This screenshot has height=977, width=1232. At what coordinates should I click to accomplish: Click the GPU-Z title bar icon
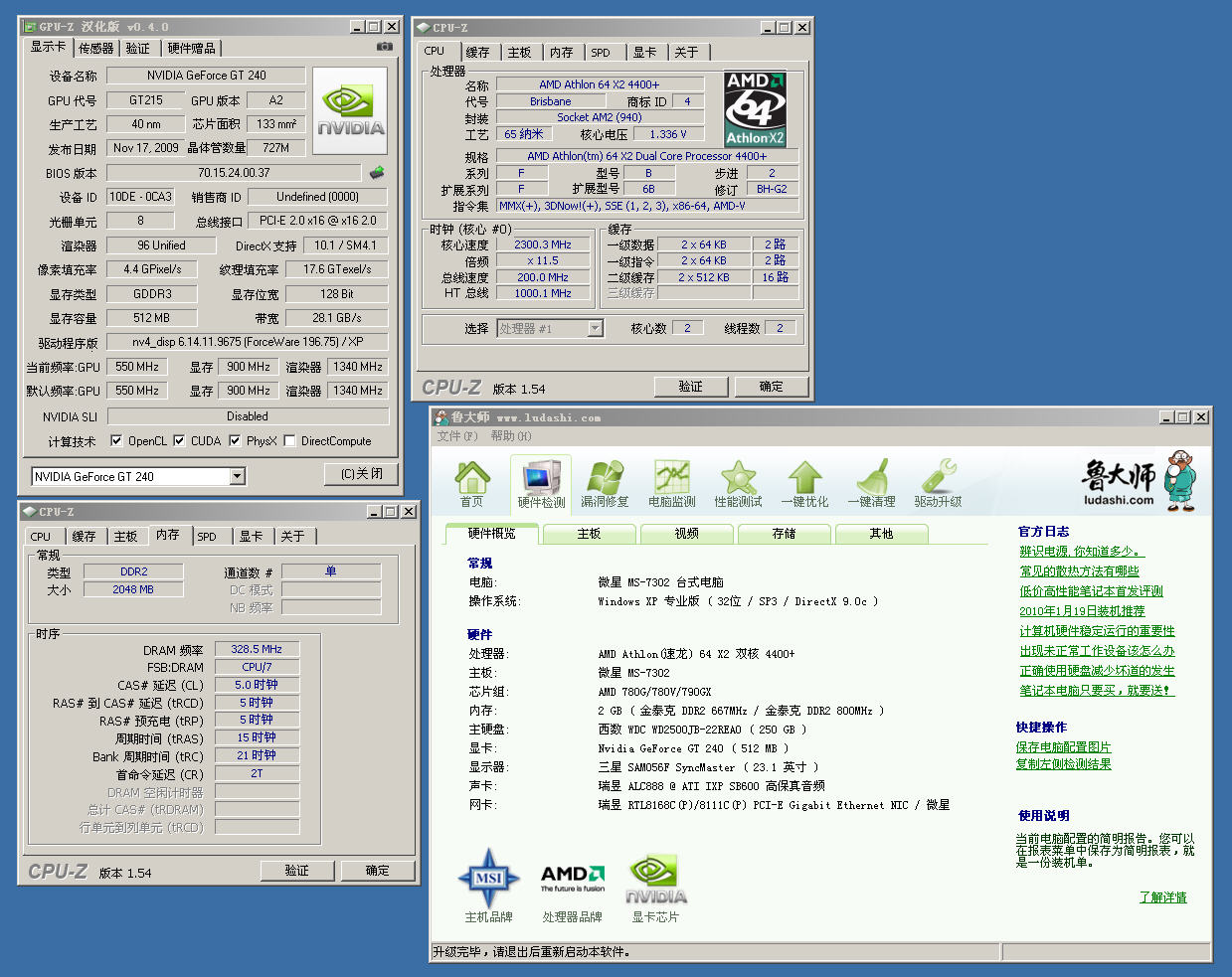click(29, 27)
